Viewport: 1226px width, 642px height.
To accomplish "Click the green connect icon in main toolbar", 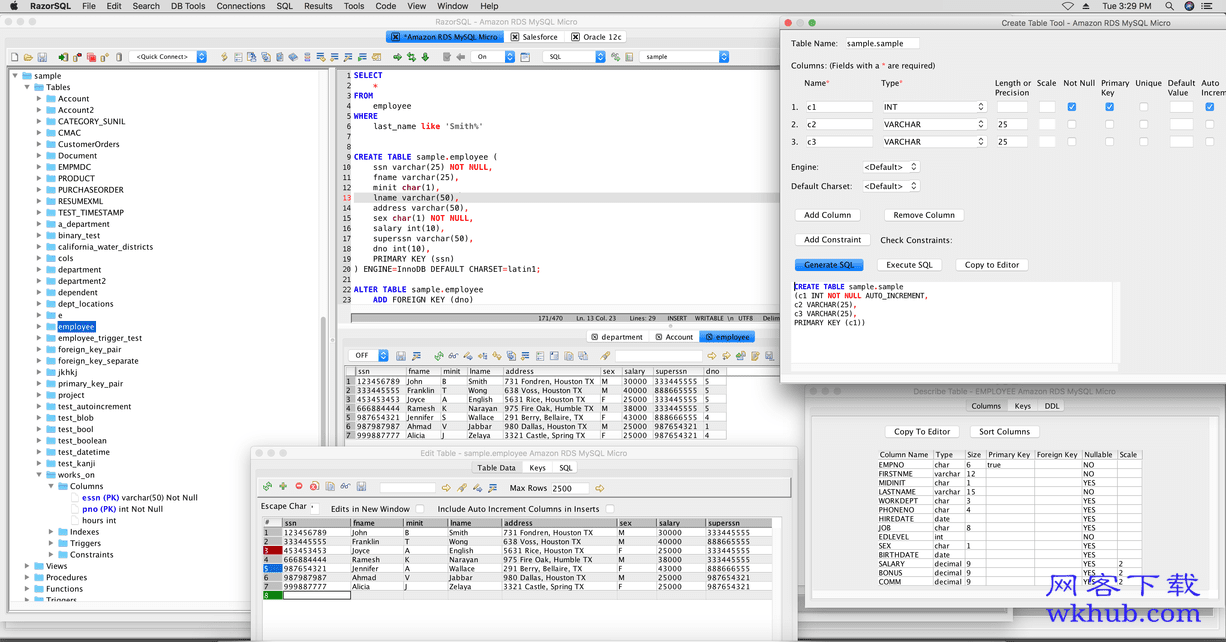I will pyautogui.click(x=63, y=57).
